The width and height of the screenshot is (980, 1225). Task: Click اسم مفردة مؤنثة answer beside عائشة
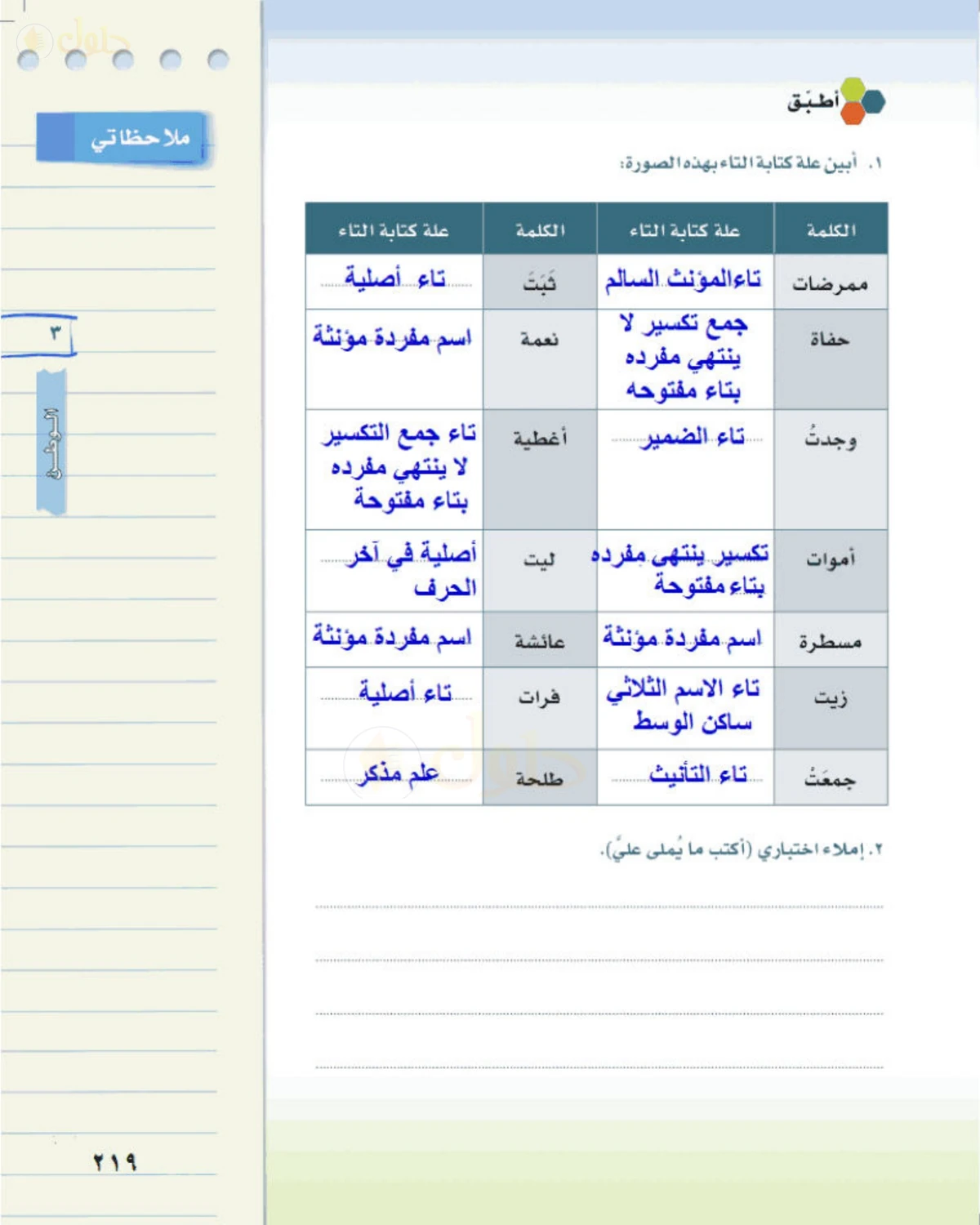pyautogui.click(x=392, y=636)
